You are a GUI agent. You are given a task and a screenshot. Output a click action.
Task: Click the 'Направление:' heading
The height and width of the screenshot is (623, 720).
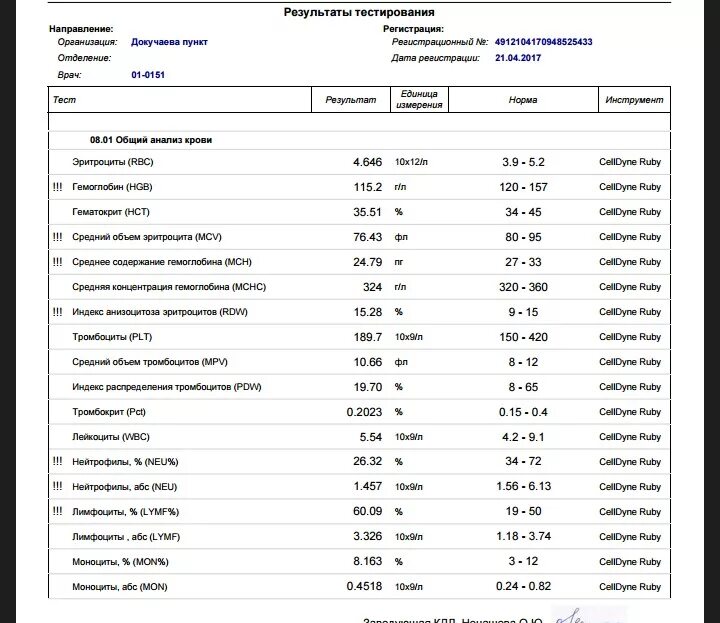(x=81, y=29)
